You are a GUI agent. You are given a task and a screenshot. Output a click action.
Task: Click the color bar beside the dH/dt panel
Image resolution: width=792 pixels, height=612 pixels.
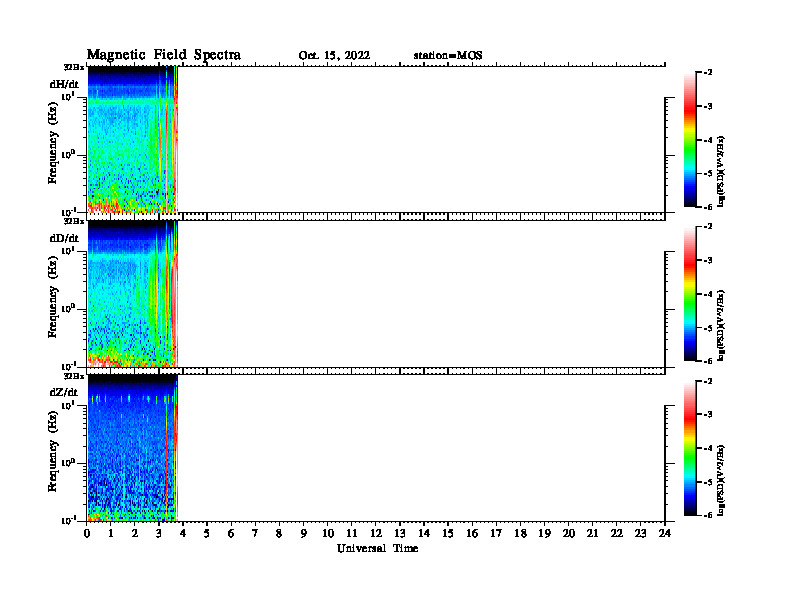(x=690, y=140)
